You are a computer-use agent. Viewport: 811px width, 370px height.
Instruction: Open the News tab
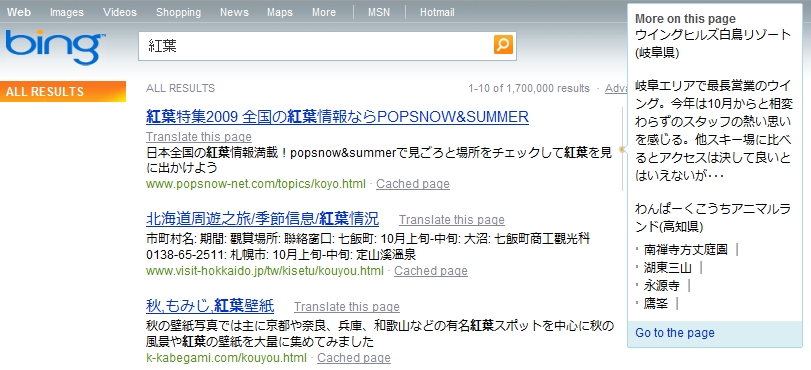click(234, 12)
